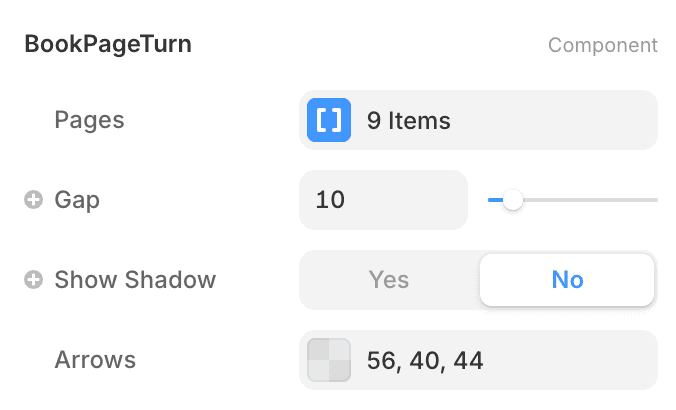Viewport: 676px width, 410px height.
Task: Click the BookPageTurn component title
Action: pyautogui.click(x=108, y=44)
